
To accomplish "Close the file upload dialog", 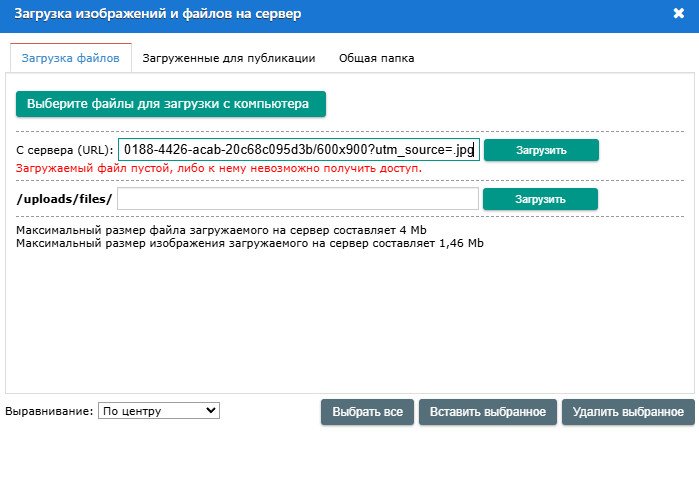I will (x=679, y=14).
